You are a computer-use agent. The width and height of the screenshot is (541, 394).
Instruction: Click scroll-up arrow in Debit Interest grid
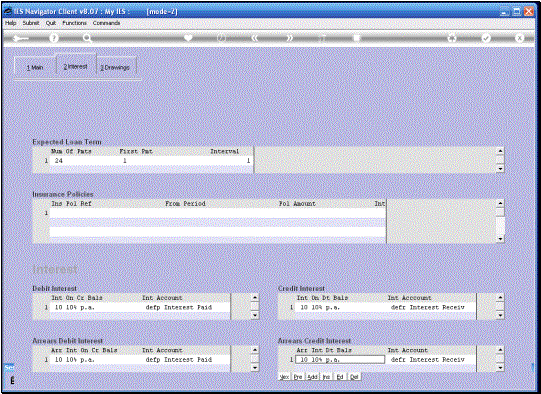click(x=255, y=297)
